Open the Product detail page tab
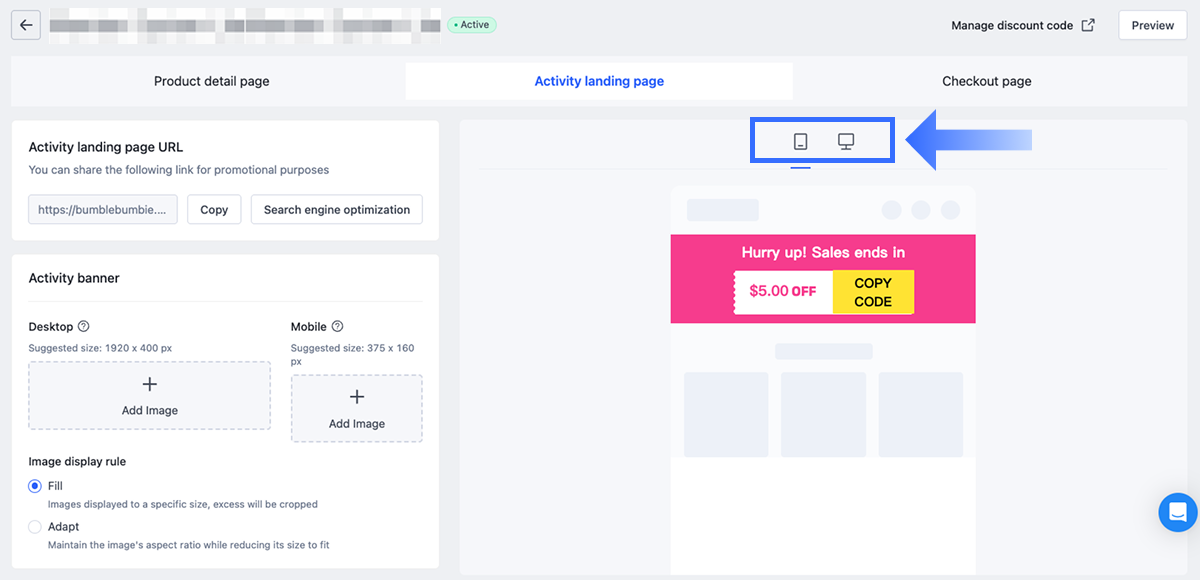This screenshot has height=580, width=1200. [x=211, y=82]
